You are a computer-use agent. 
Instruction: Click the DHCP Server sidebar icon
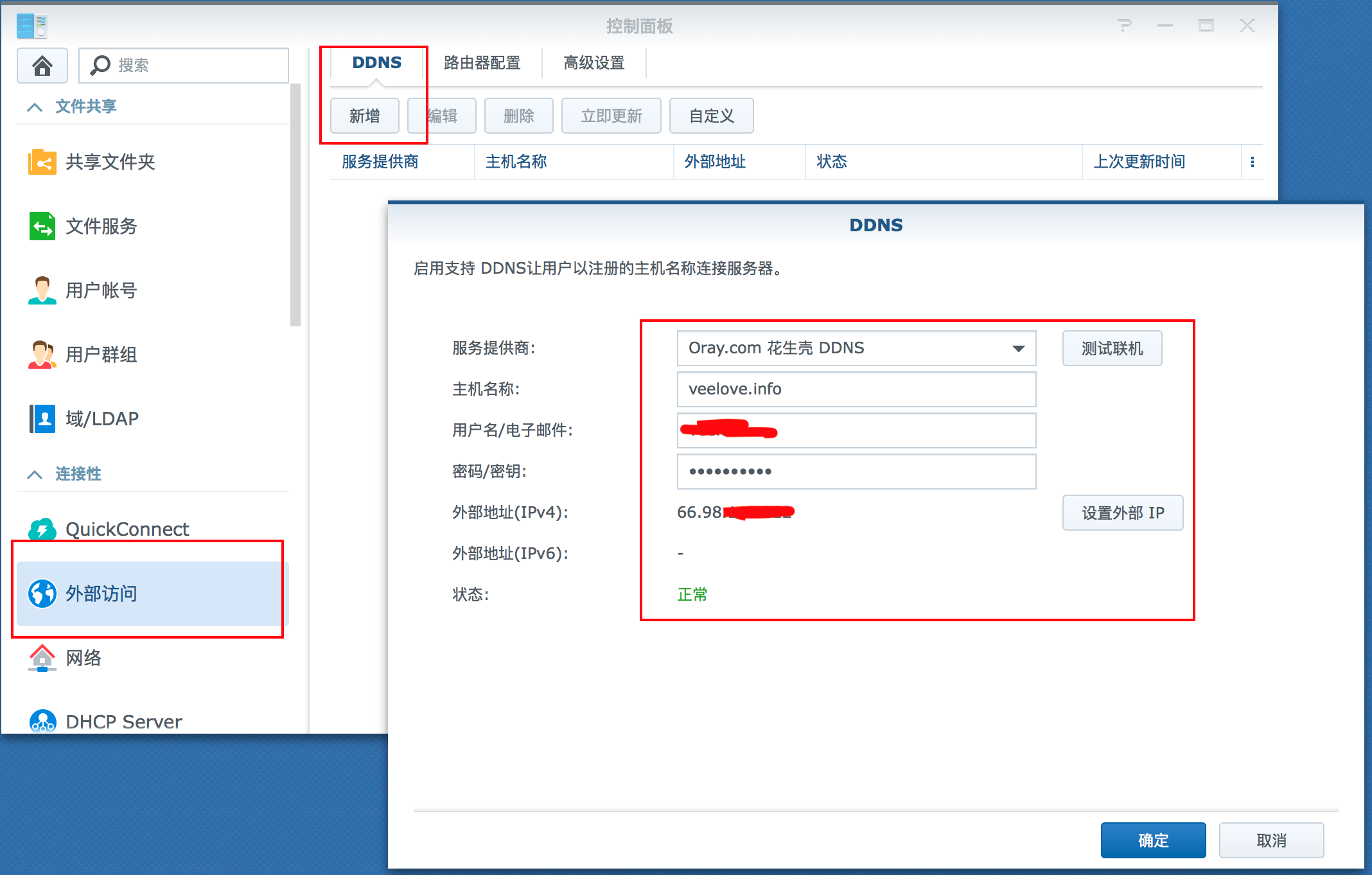(40, 720)
